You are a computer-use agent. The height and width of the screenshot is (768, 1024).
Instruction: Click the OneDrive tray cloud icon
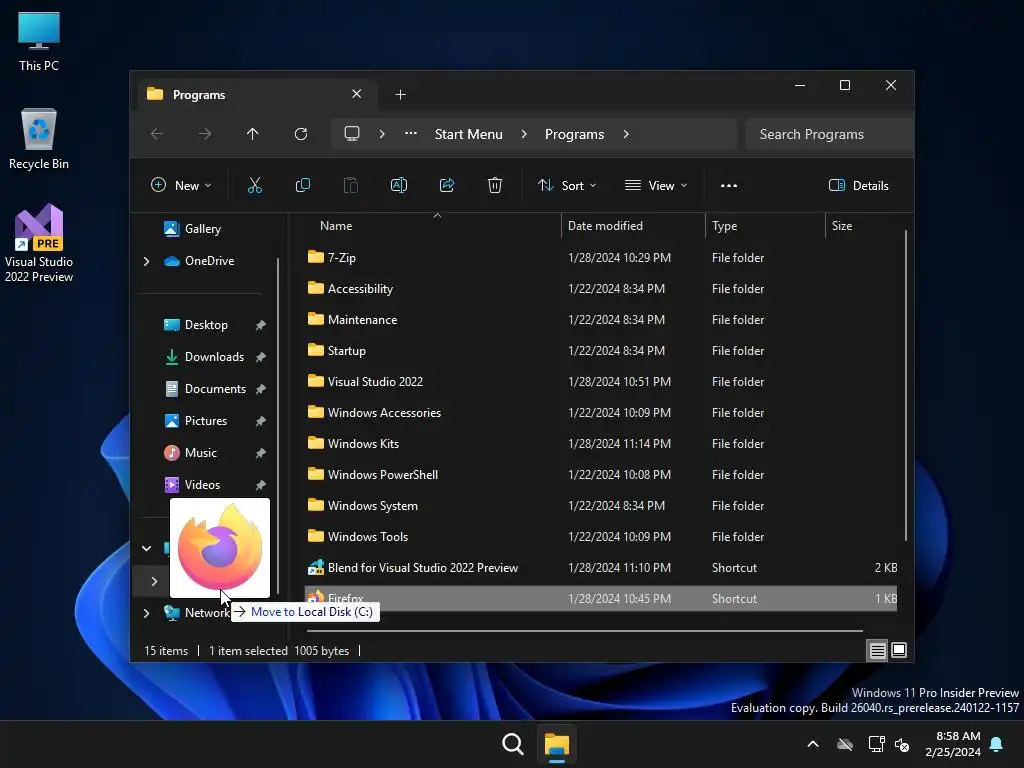[845, 744]
